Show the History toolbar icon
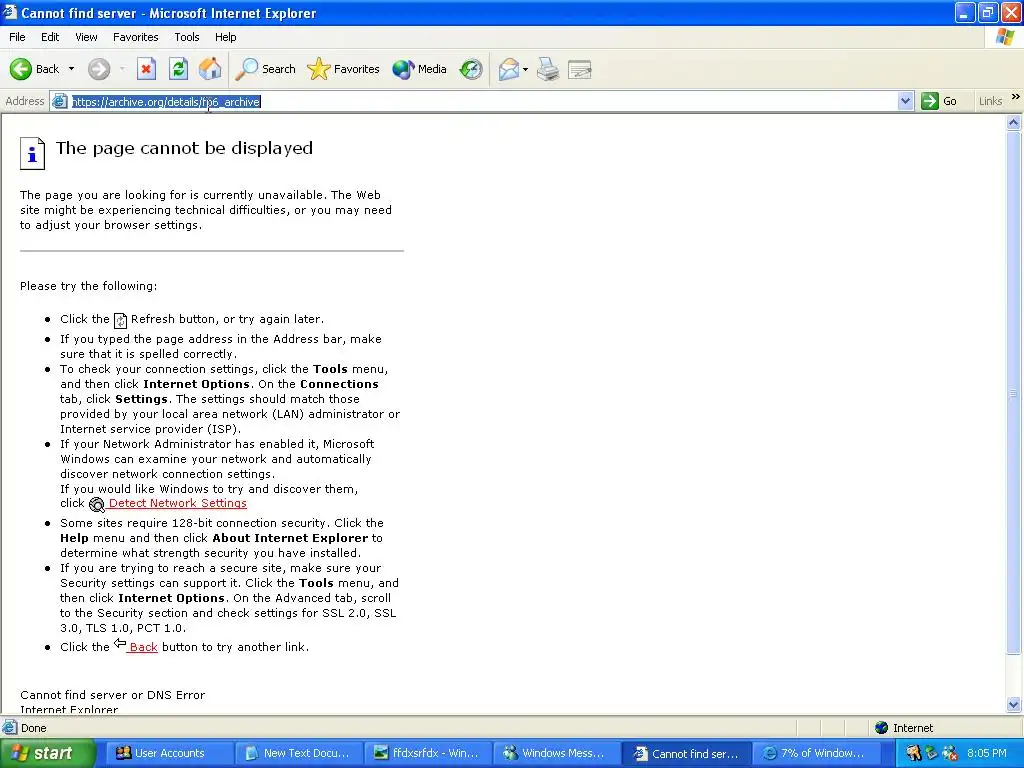Viewport: 1024px width, 768px height. pyautogui.click(x=471, y=69)
